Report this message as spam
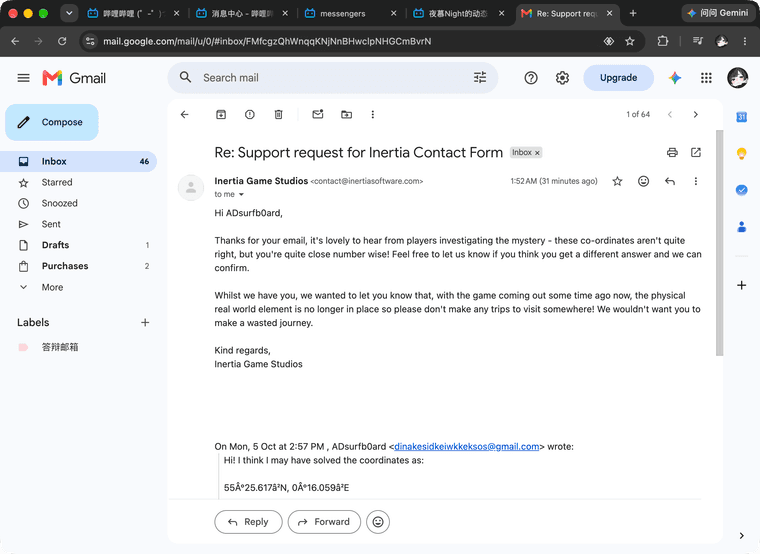The height and width of the screenshot is (554, 760). tap(250, 114)
